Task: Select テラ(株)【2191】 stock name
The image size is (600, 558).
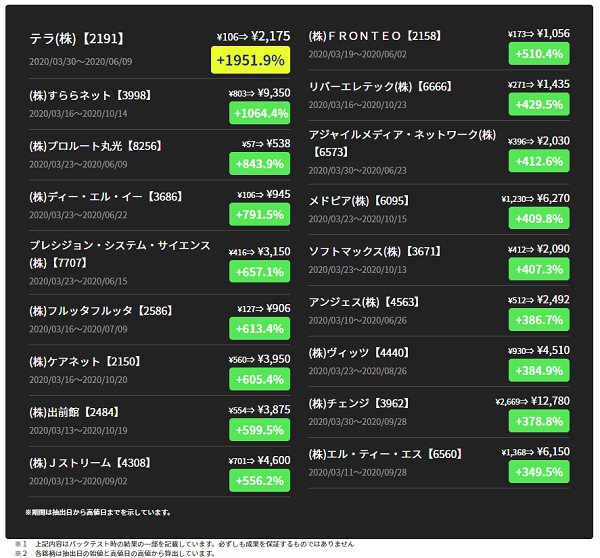Action: (x=77, y=39)
